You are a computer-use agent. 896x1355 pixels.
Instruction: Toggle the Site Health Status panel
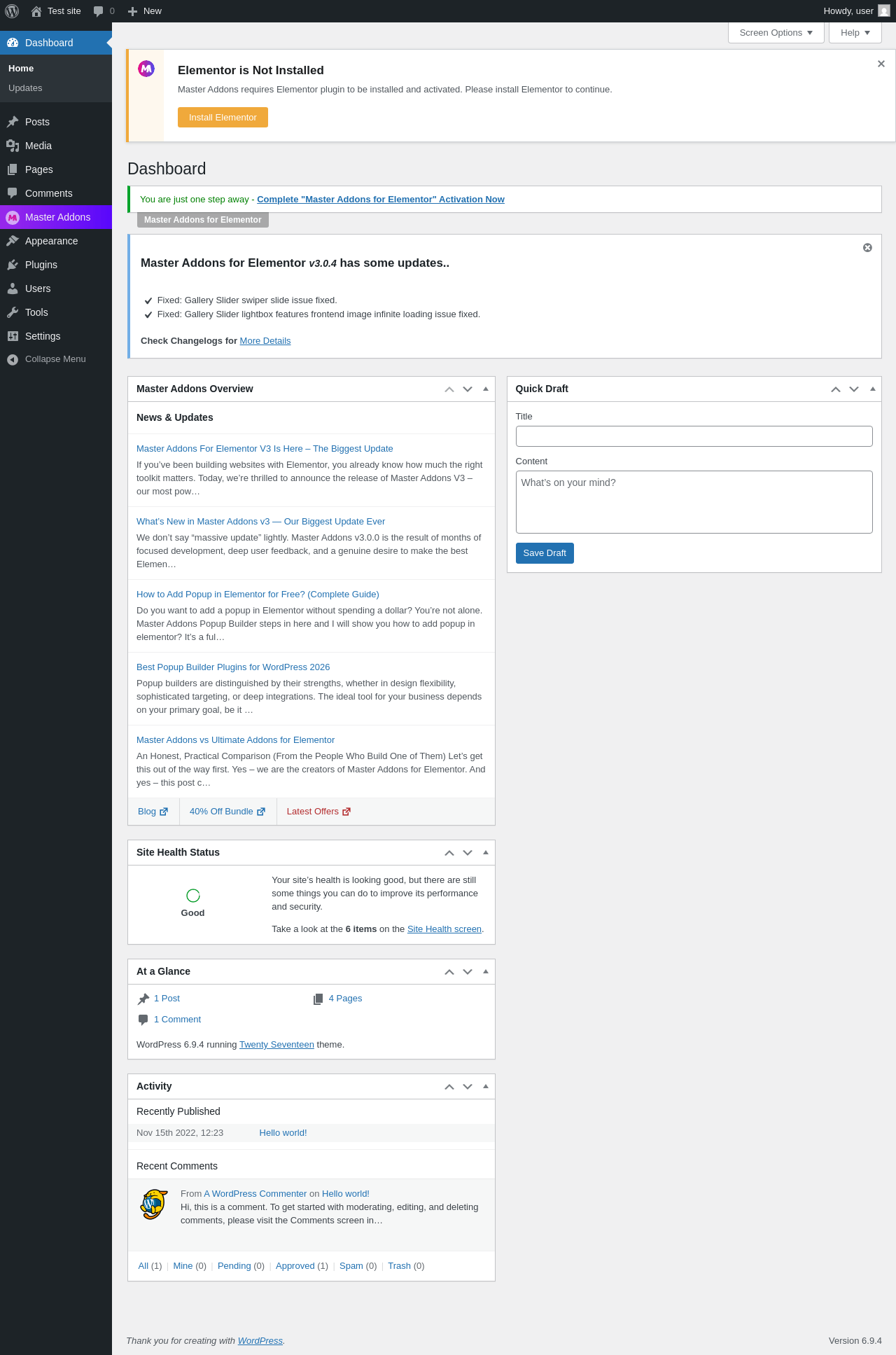(486, 853)
